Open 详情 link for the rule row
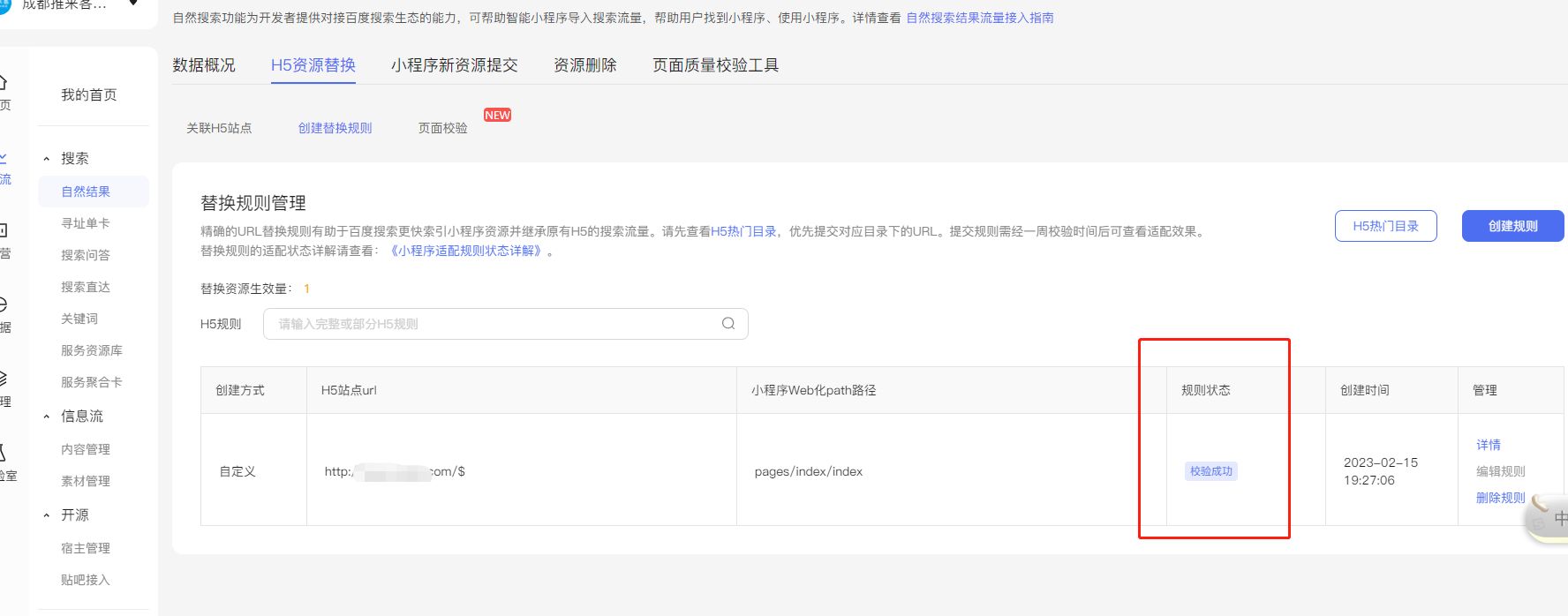This screenshot has height=616, width=1568. click(1488, 445)
